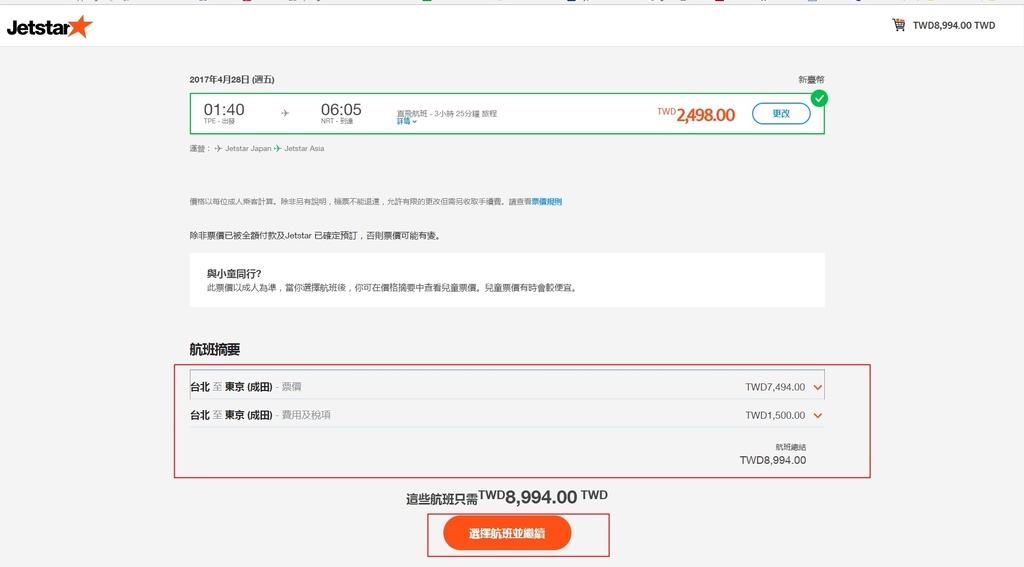Click the airplane icon between flight times
Viewport: 1024px width, 567px height.
tap(285, 113)
